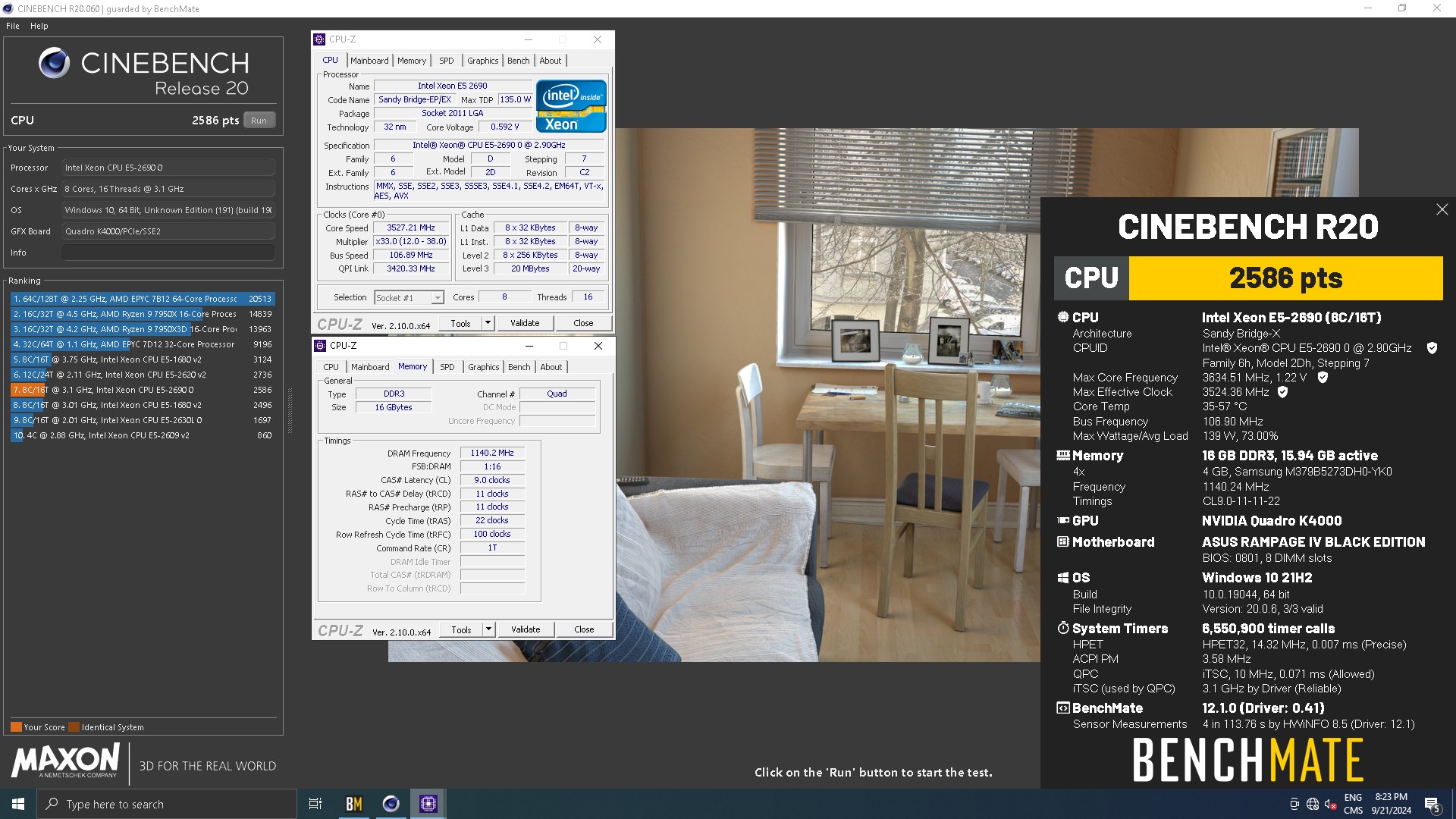
Task: Select highlighted Xeon E5-2690 ranking row
Action: tap(143, 390)
